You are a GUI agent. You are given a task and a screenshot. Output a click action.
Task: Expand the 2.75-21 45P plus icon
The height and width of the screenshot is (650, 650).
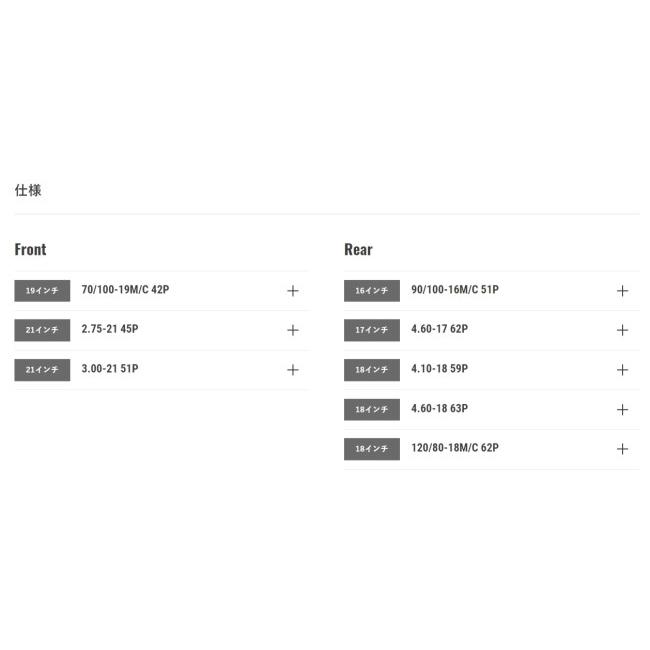tap(293, 330)
